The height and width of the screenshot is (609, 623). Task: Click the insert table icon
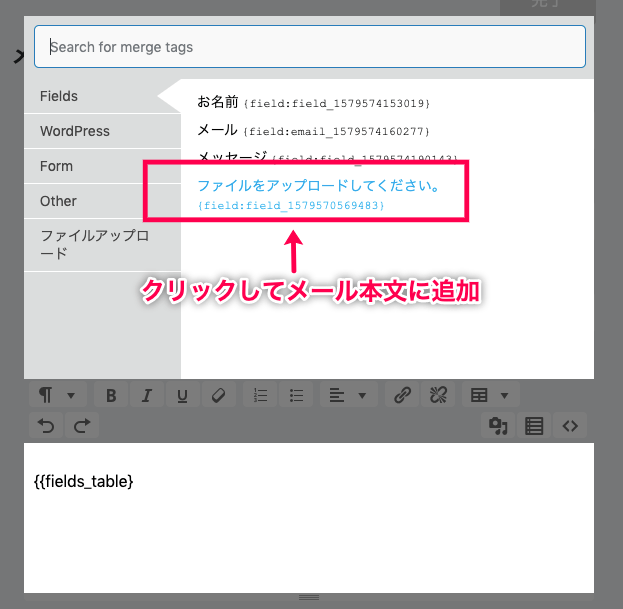479,395
